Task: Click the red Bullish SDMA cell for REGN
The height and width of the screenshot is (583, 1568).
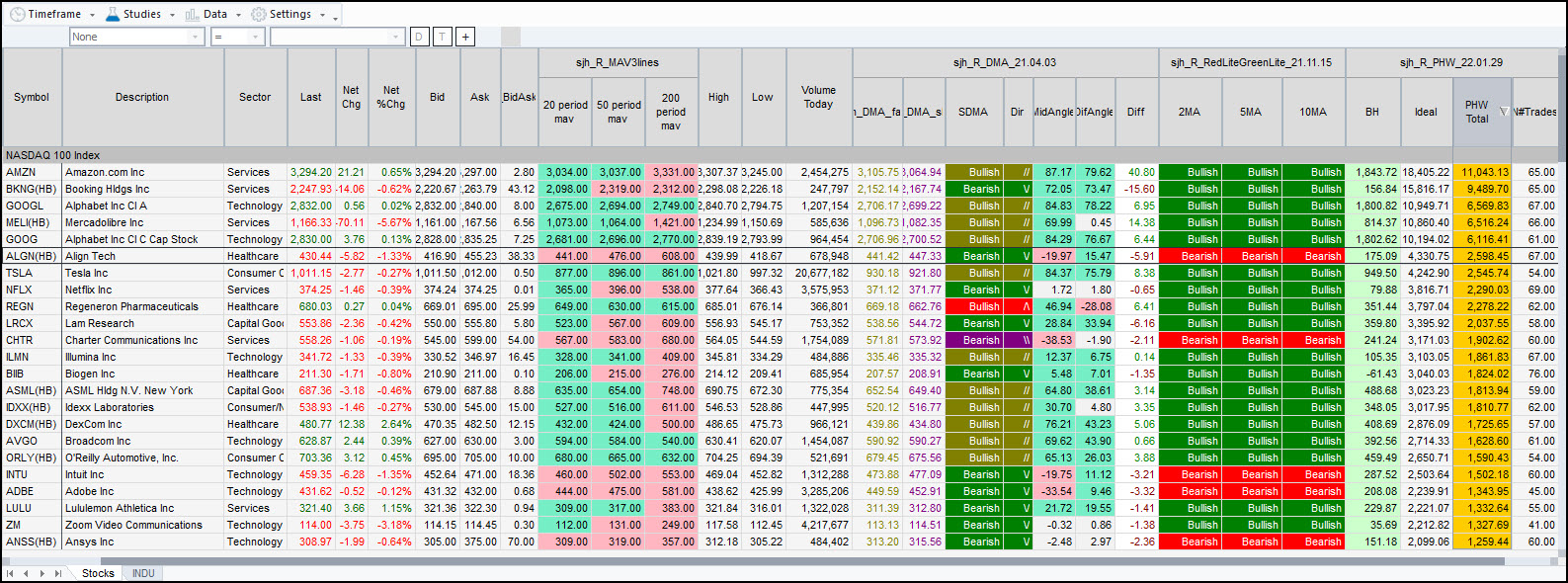Action: [x=973, y=306]
